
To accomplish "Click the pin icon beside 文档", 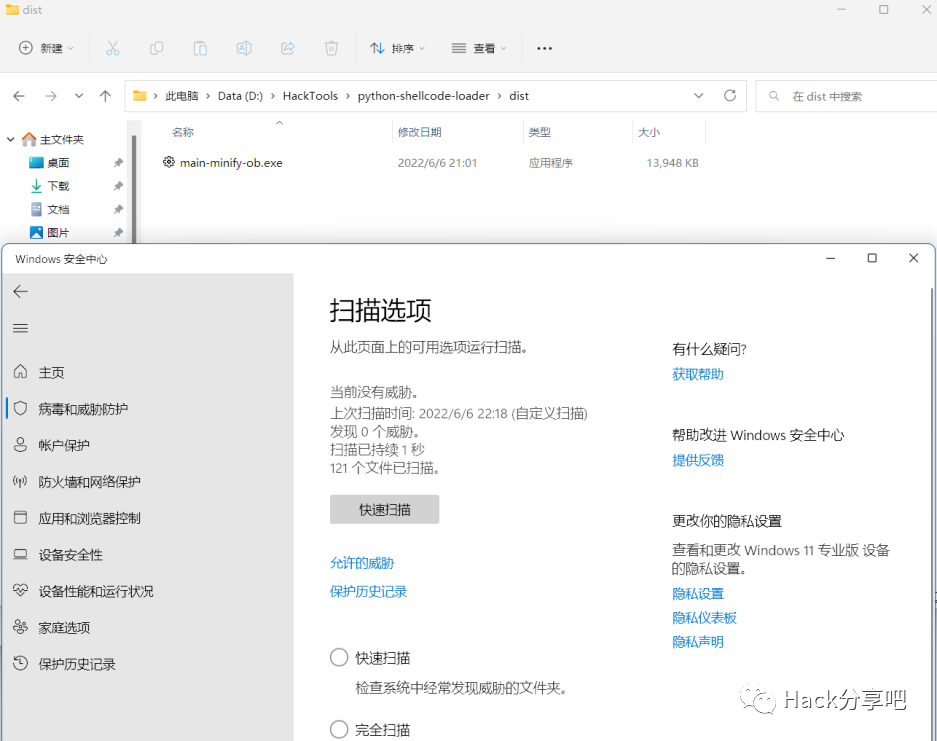I will click(118, 209).
